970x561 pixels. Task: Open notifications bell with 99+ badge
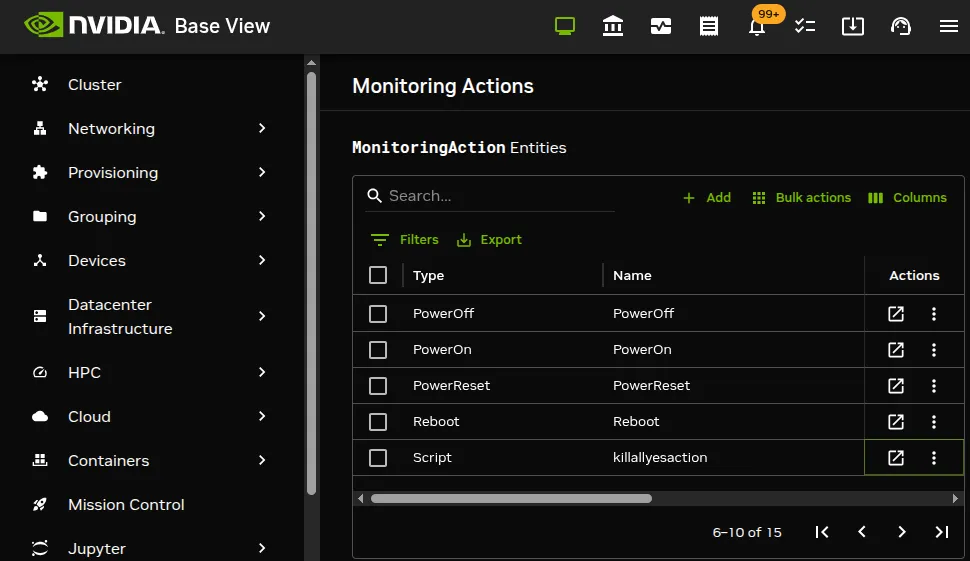[757, 27]
